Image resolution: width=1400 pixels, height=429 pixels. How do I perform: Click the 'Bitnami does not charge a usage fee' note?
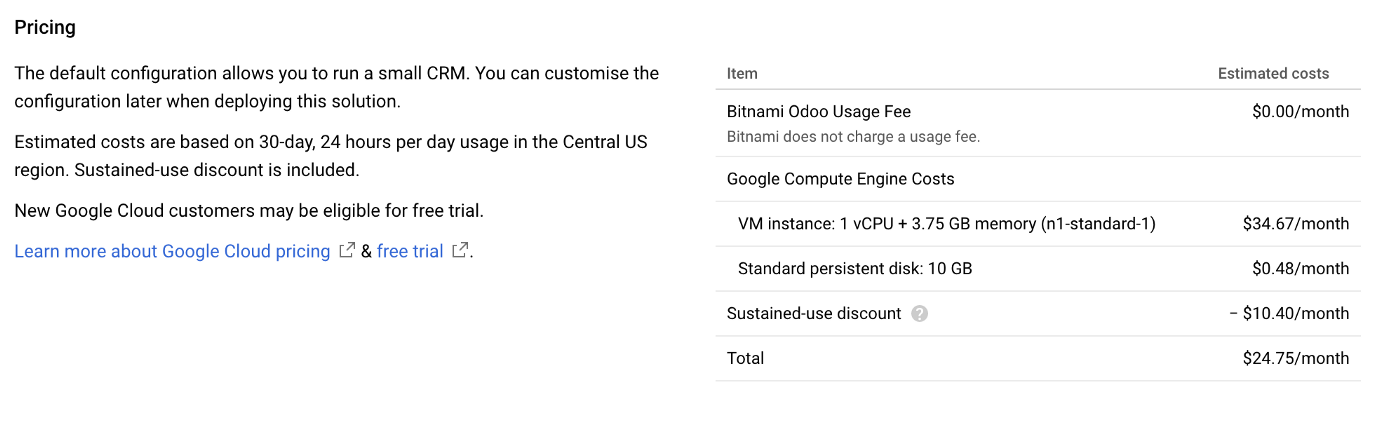(853, 136)
